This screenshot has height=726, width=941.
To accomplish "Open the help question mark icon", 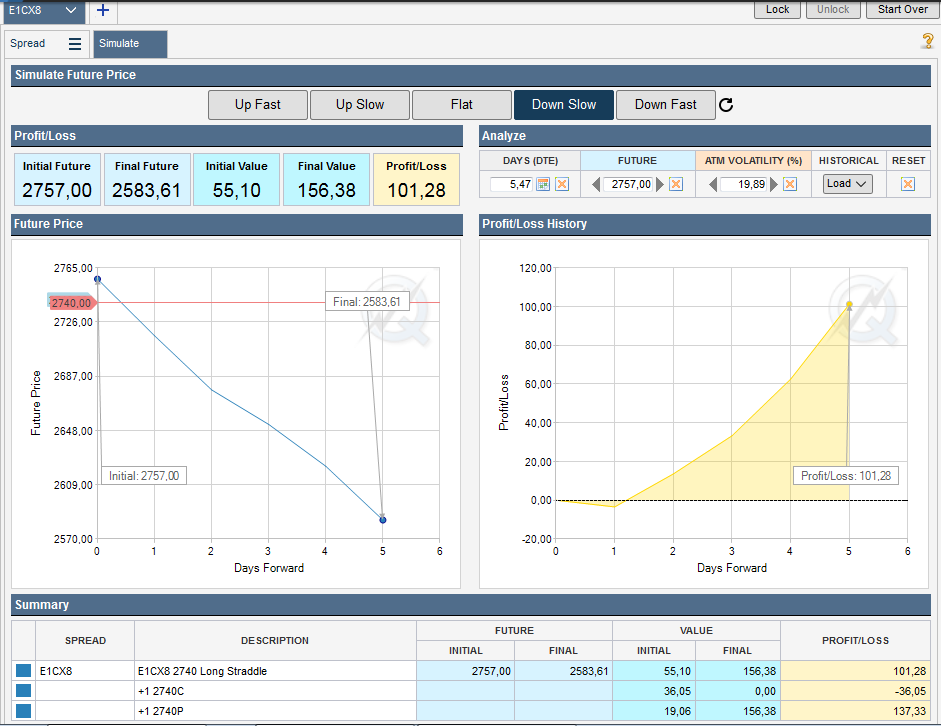I will pos(927,41).
